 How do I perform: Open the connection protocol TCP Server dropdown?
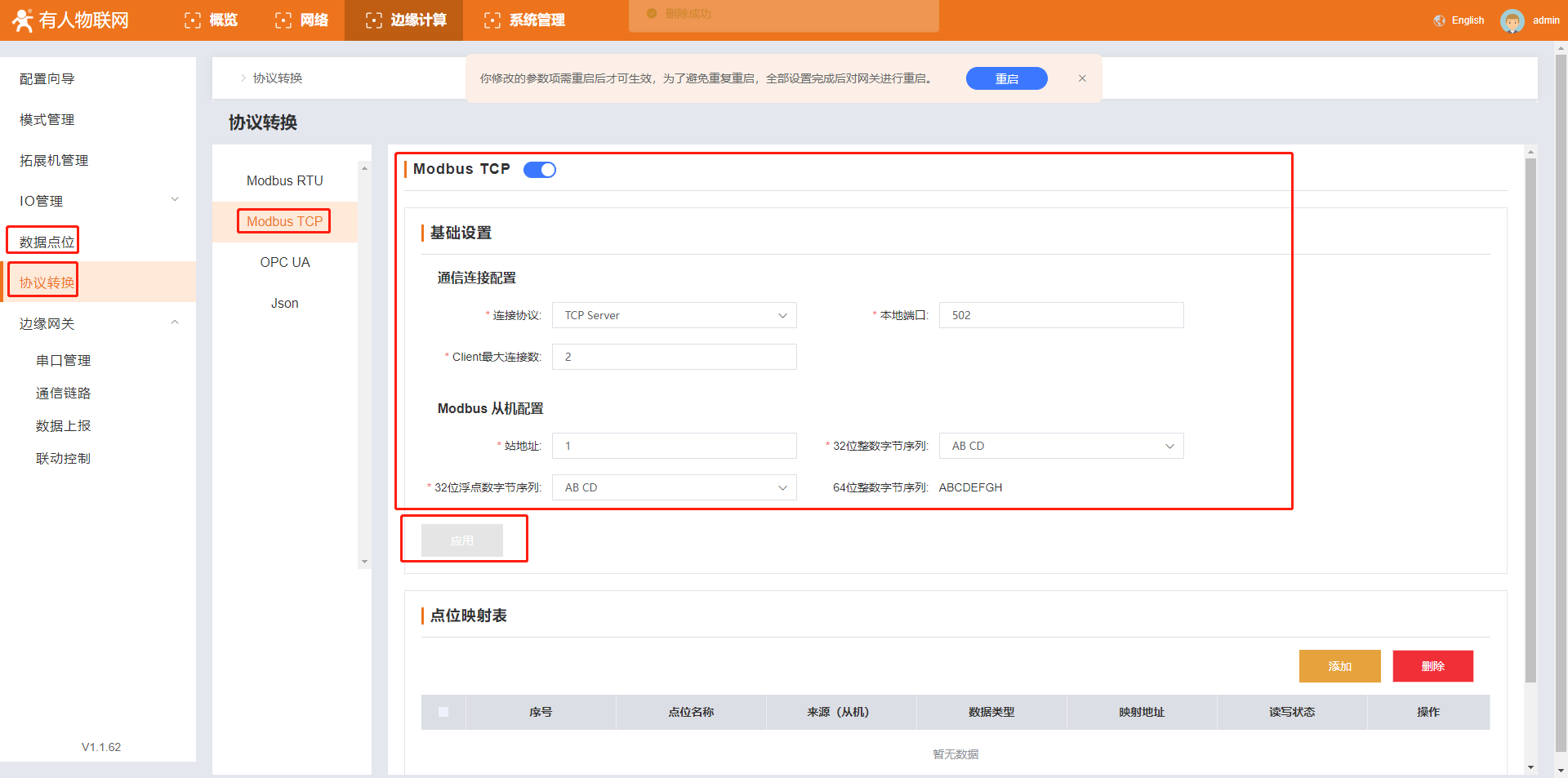coord(674,315)
